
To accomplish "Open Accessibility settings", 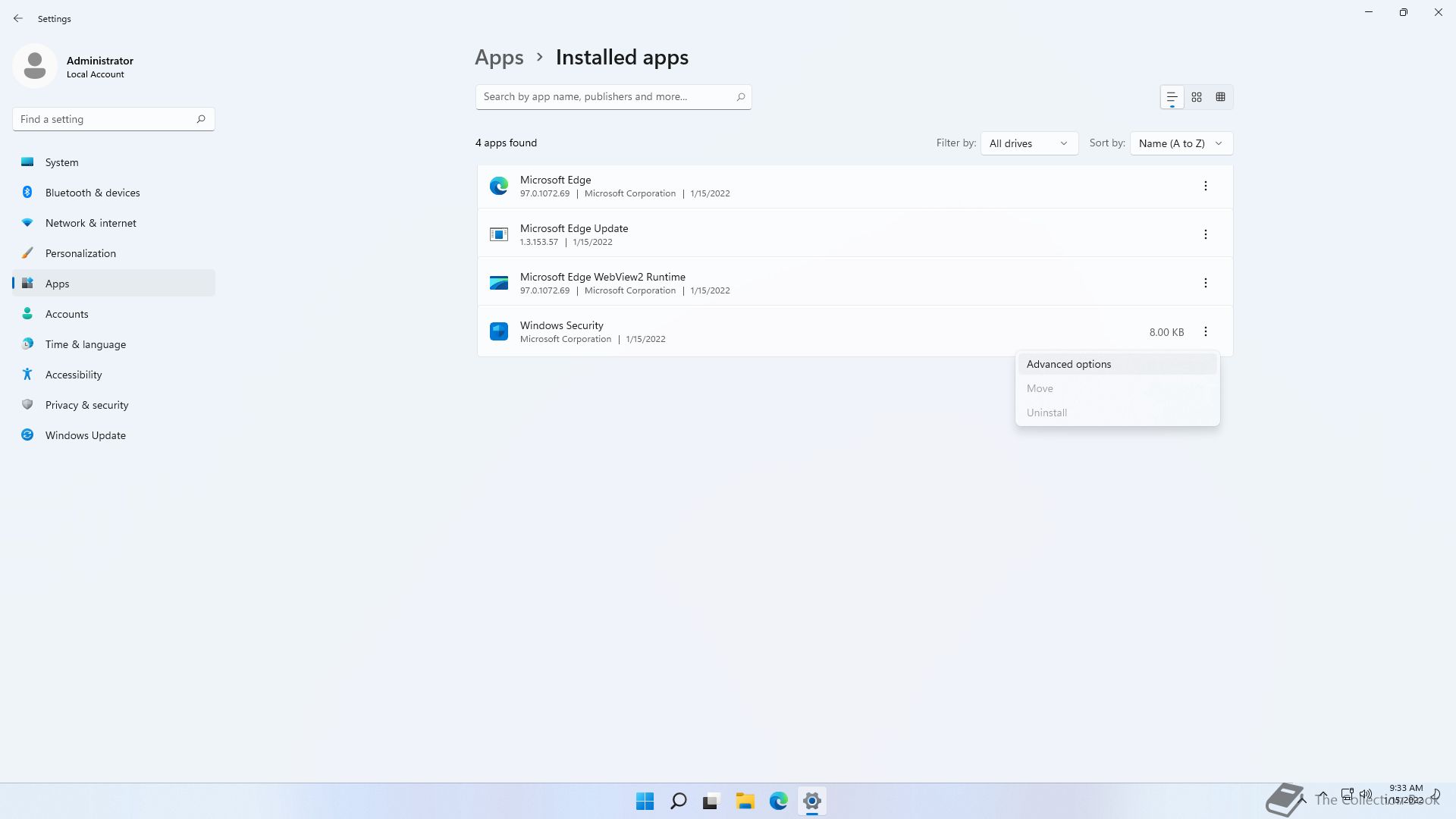I will 114,375.
